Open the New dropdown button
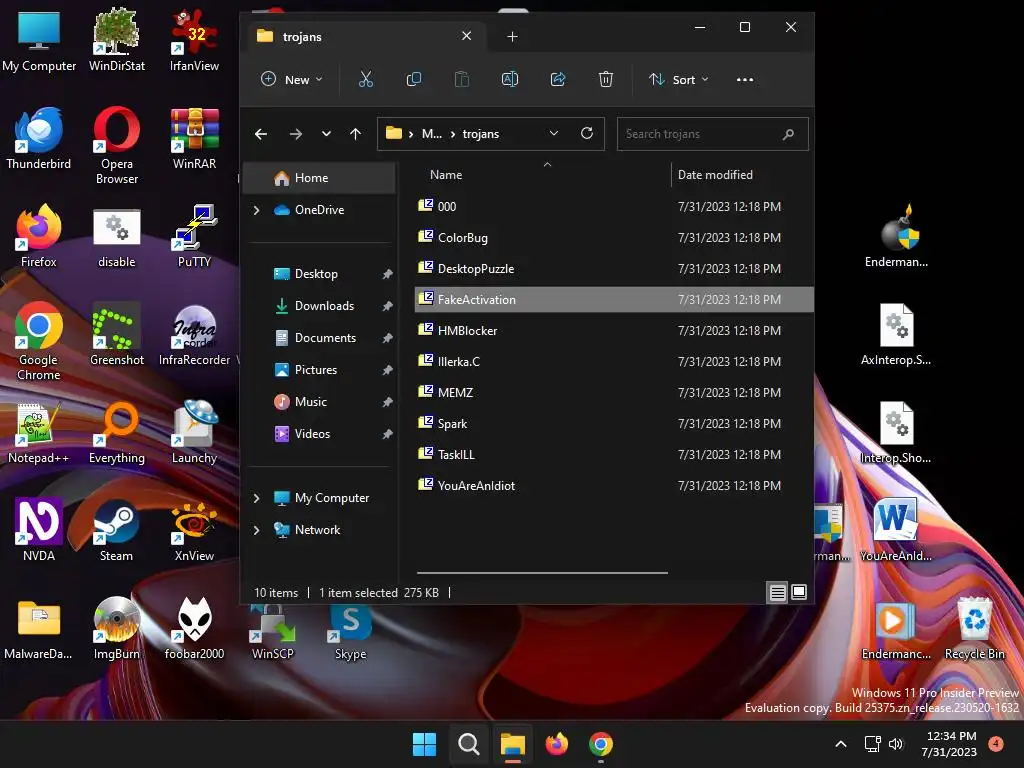 pos(292,80)
